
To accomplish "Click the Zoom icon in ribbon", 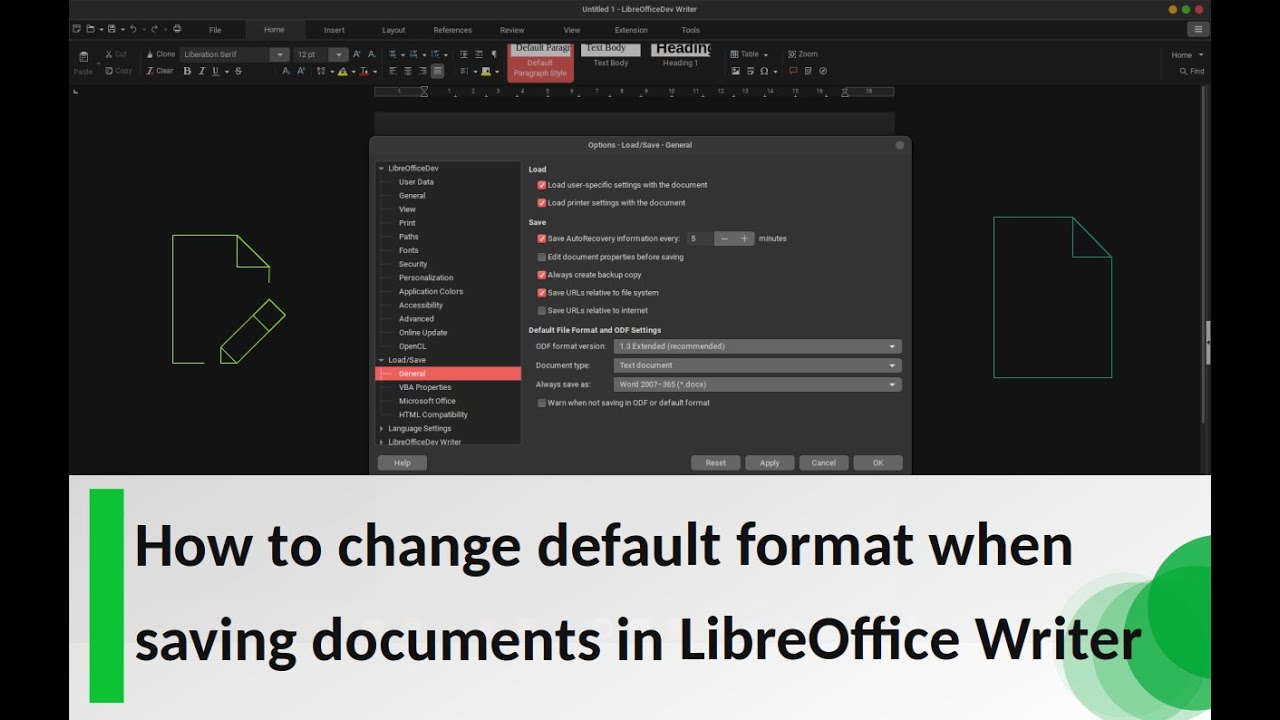I will pos(792,54).
